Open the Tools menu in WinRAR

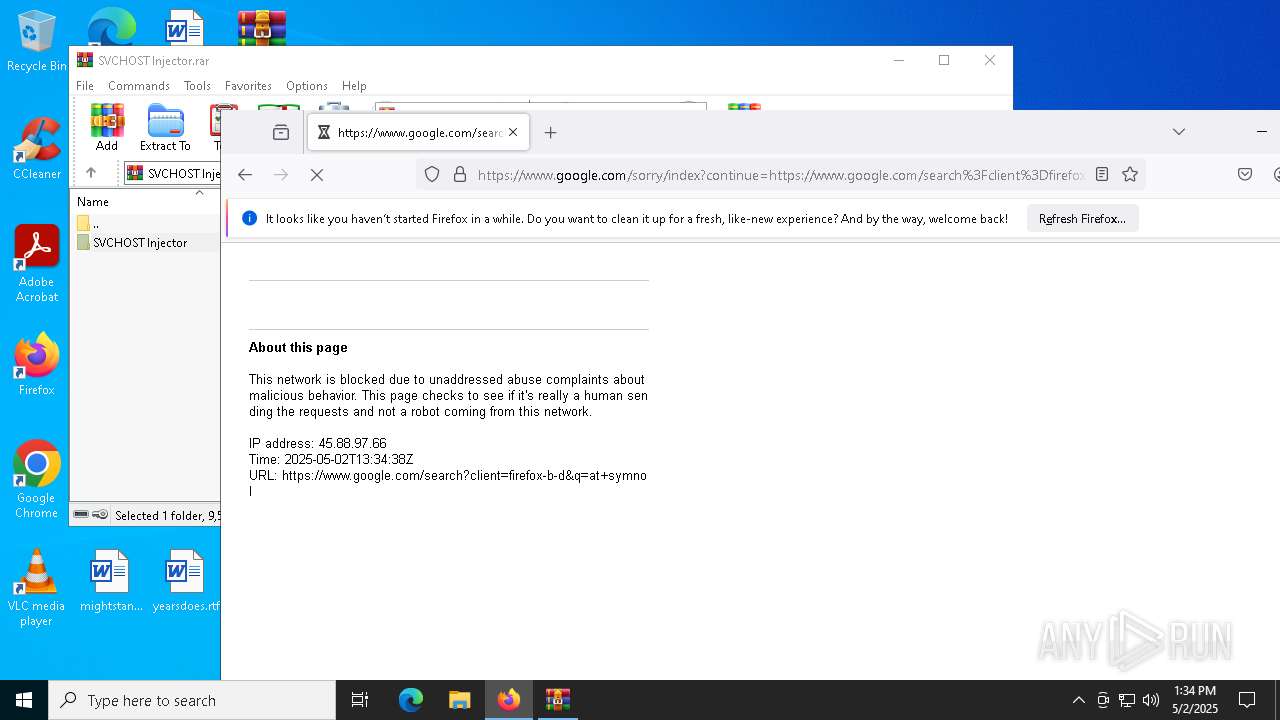(197, 86)
